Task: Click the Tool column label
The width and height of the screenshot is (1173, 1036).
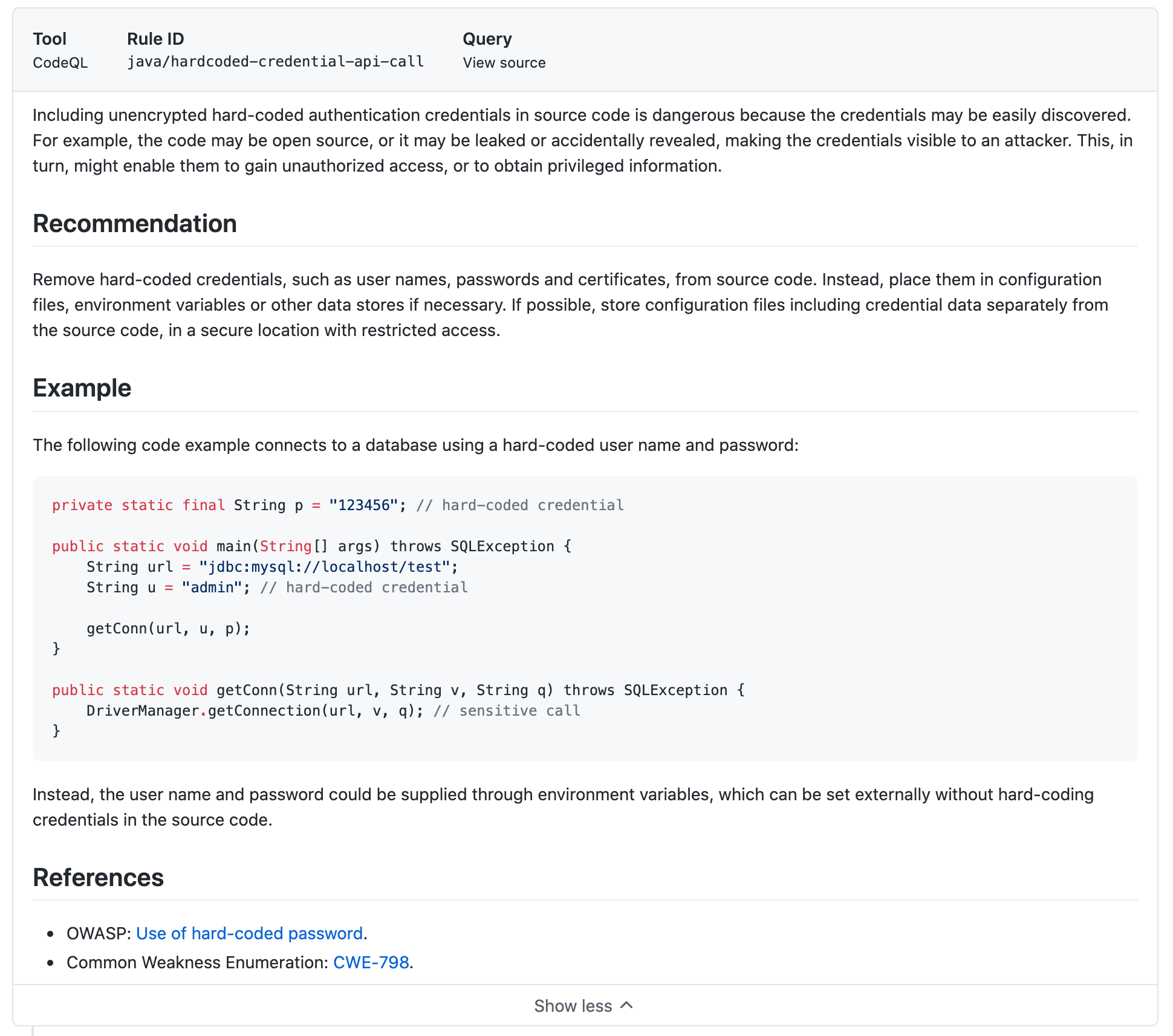Action: click(x=50, y=39)
